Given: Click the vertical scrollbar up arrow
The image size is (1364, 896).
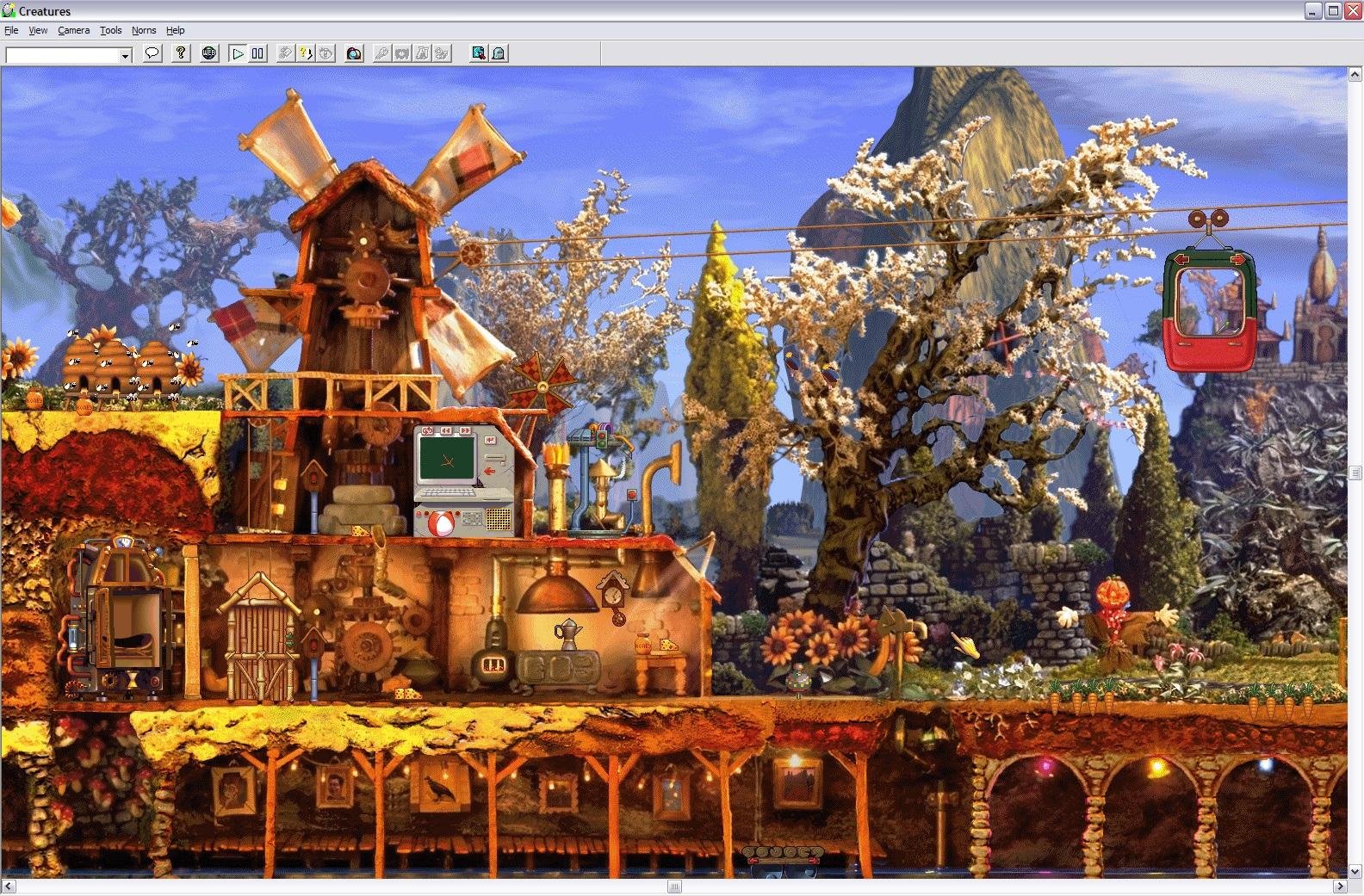Looking at the screenshot, I should (x=1355, y=75).
